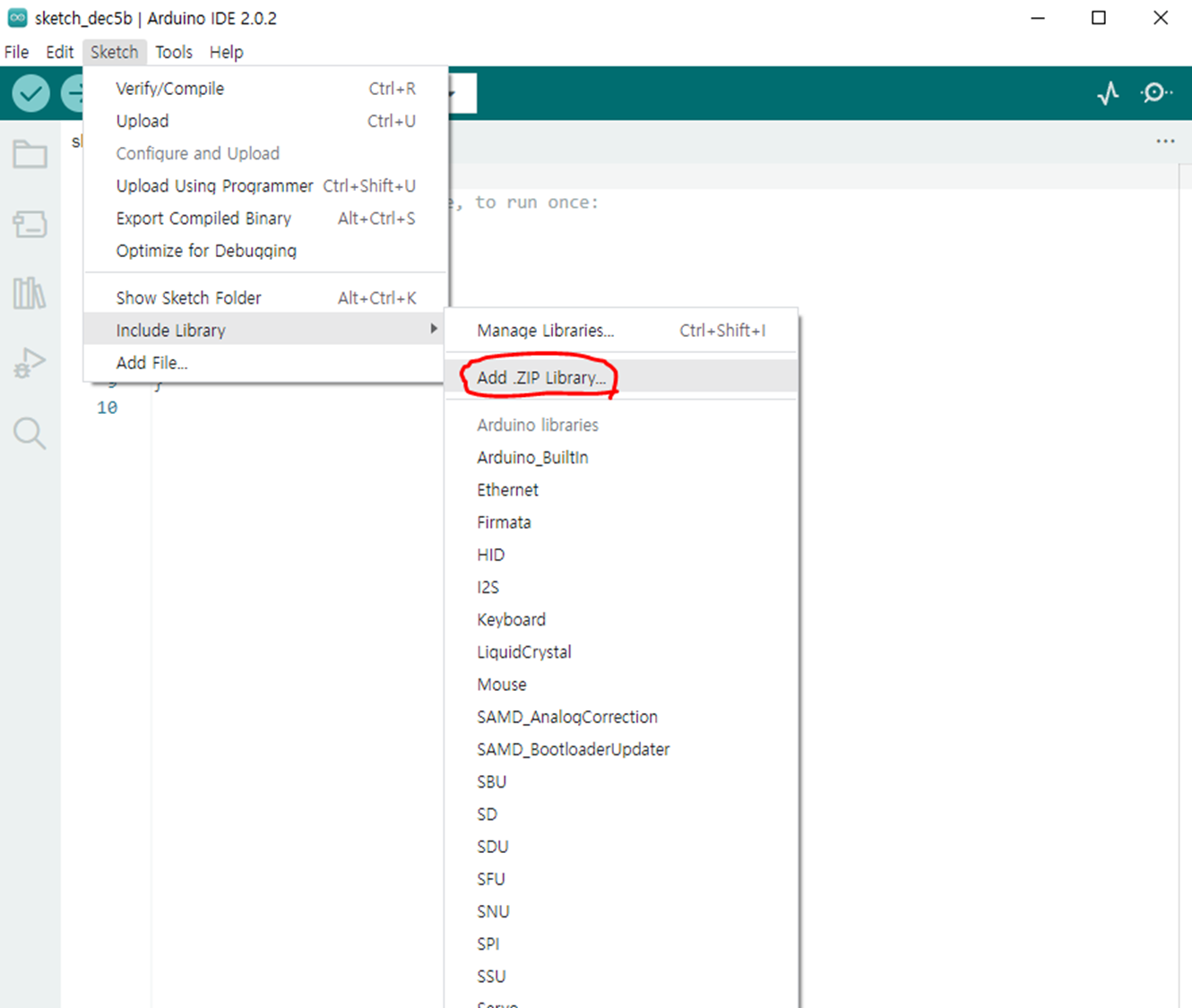The width and height of the screenshot is (1192, 1008).
Task: Open the Help menu
Action: tap(226, 52)
